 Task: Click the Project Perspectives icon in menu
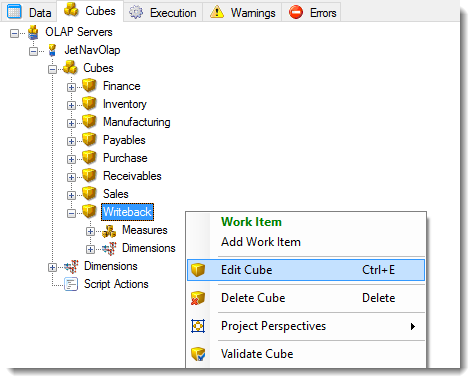(198, 326)
